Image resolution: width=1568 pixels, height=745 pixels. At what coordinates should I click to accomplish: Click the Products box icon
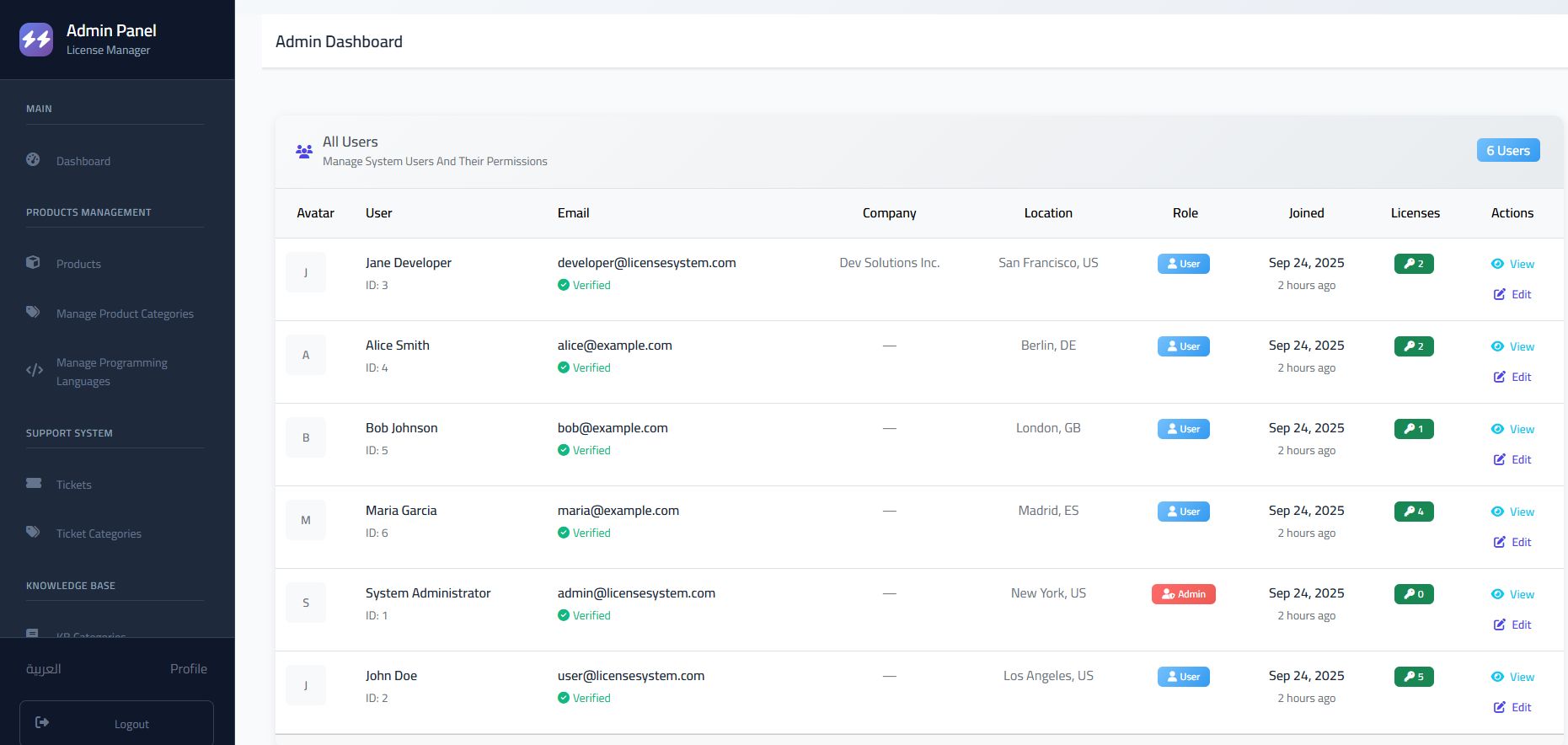click(33, 262)
